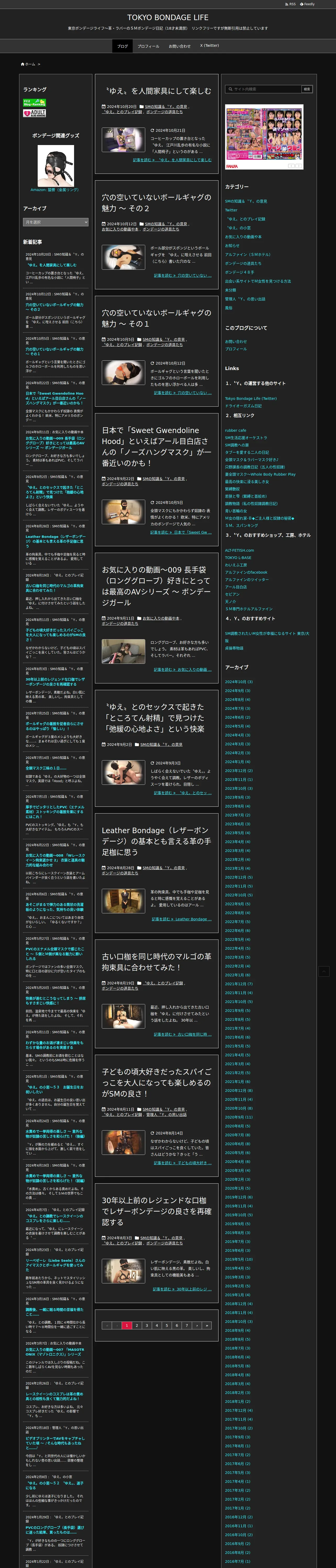Open お問い合わせ in the top navigation
Viewport: 336px width, 1568px height.
(x=179, y=46)
